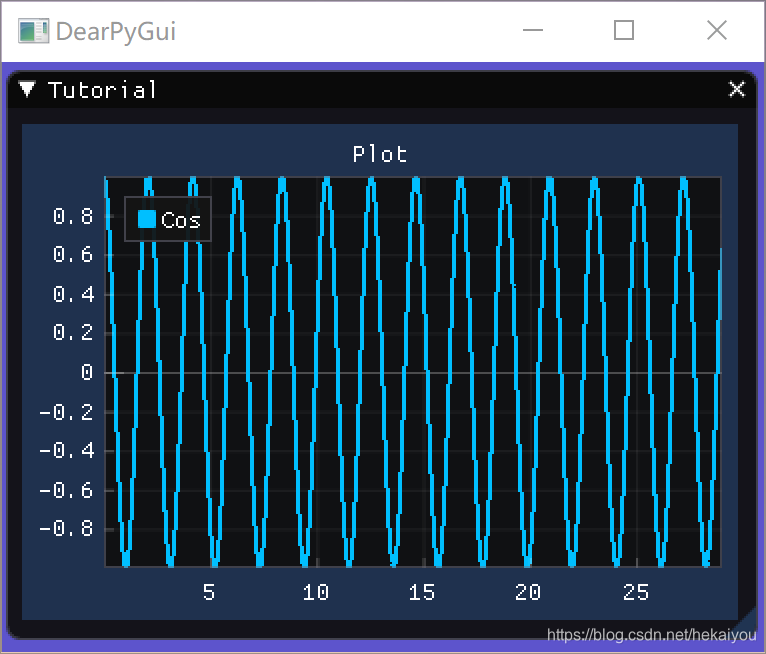Click the y-axis label 0.2

pyautogui.click(x=73, y=333)
